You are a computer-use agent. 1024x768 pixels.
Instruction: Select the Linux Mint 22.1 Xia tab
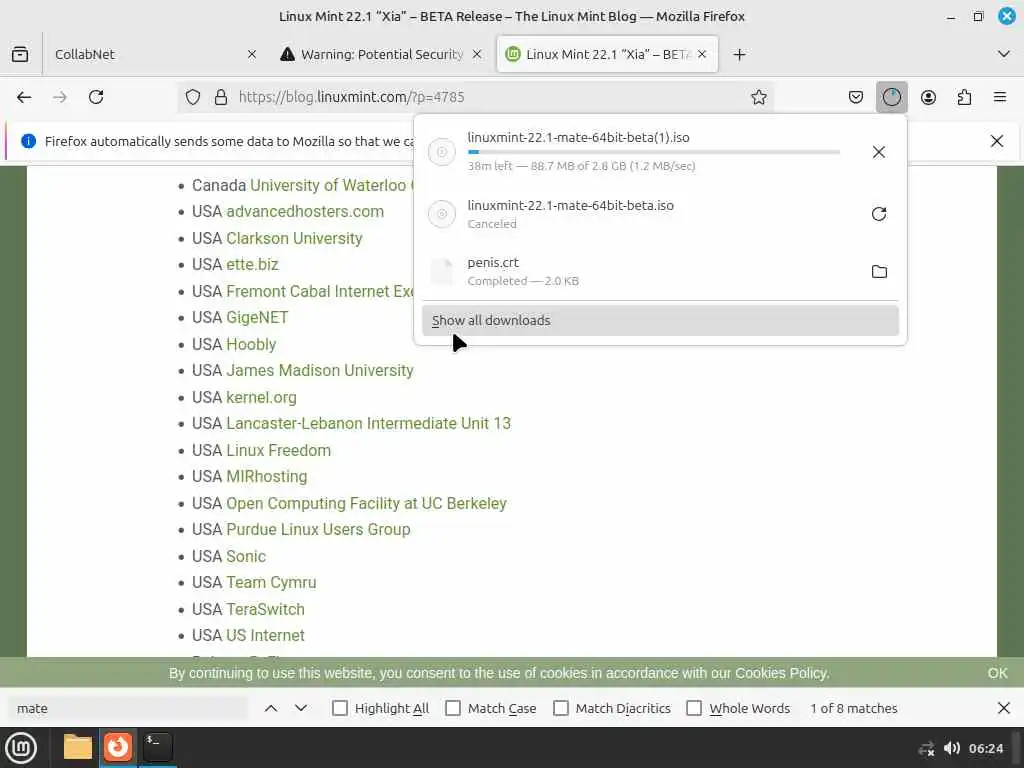(x=607, y=54)
